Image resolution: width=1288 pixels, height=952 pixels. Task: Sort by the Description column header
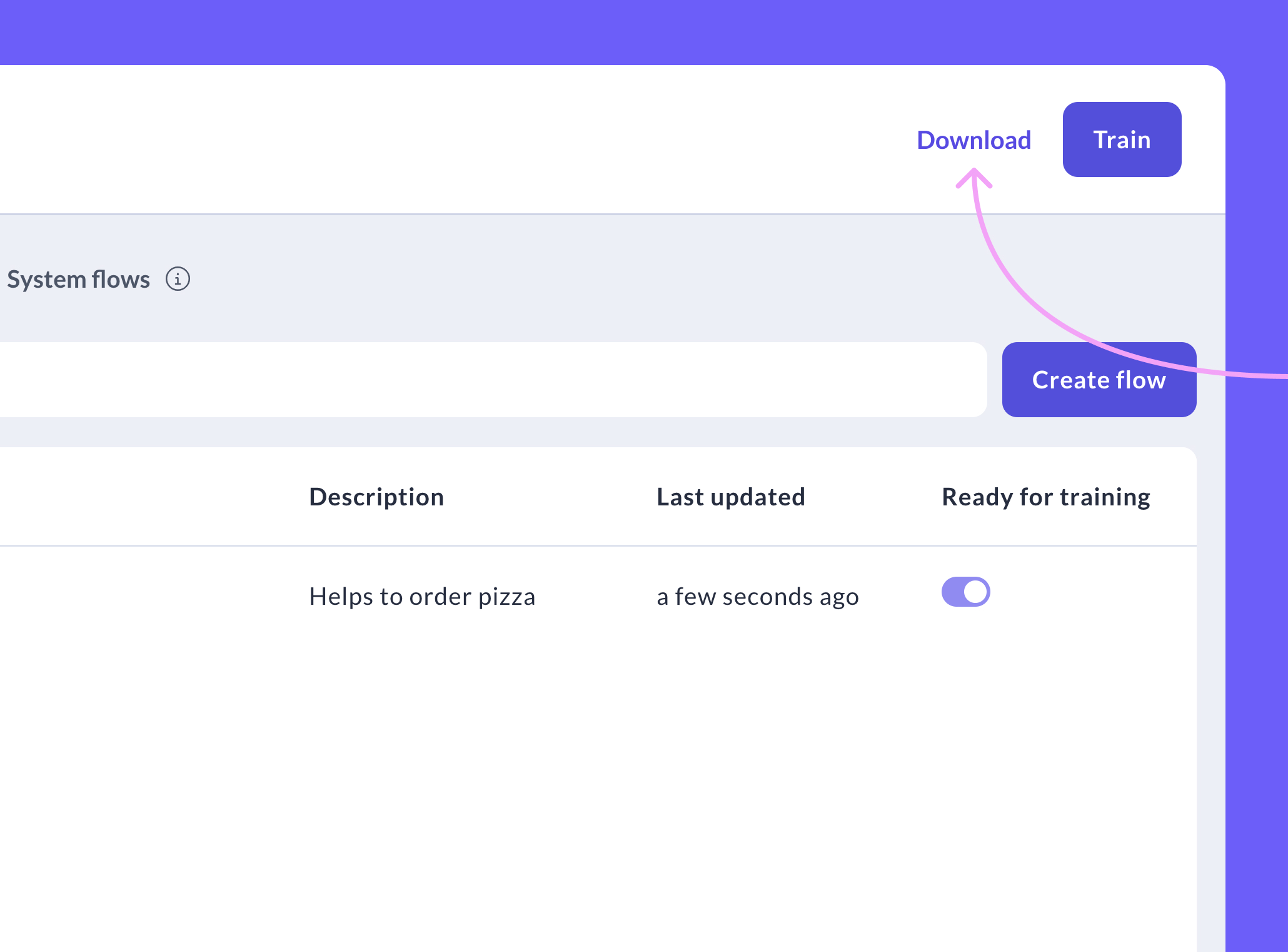(376, 497)
